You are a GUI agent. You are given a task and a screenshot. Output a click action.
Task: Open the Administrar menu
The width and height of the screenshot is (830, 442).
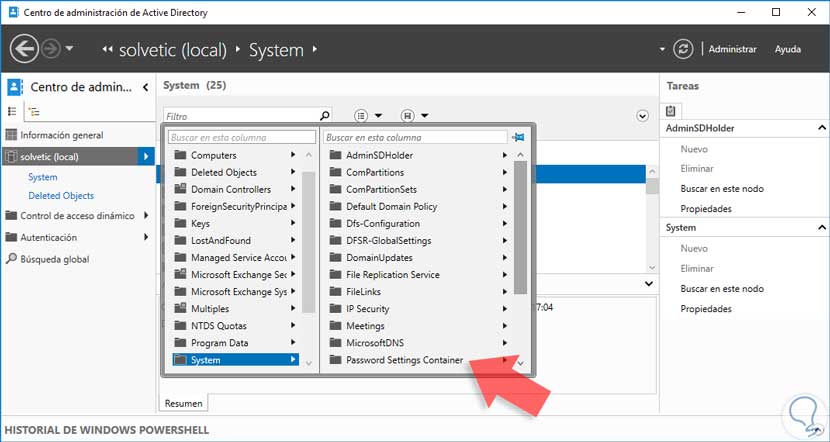click(733, 49)
